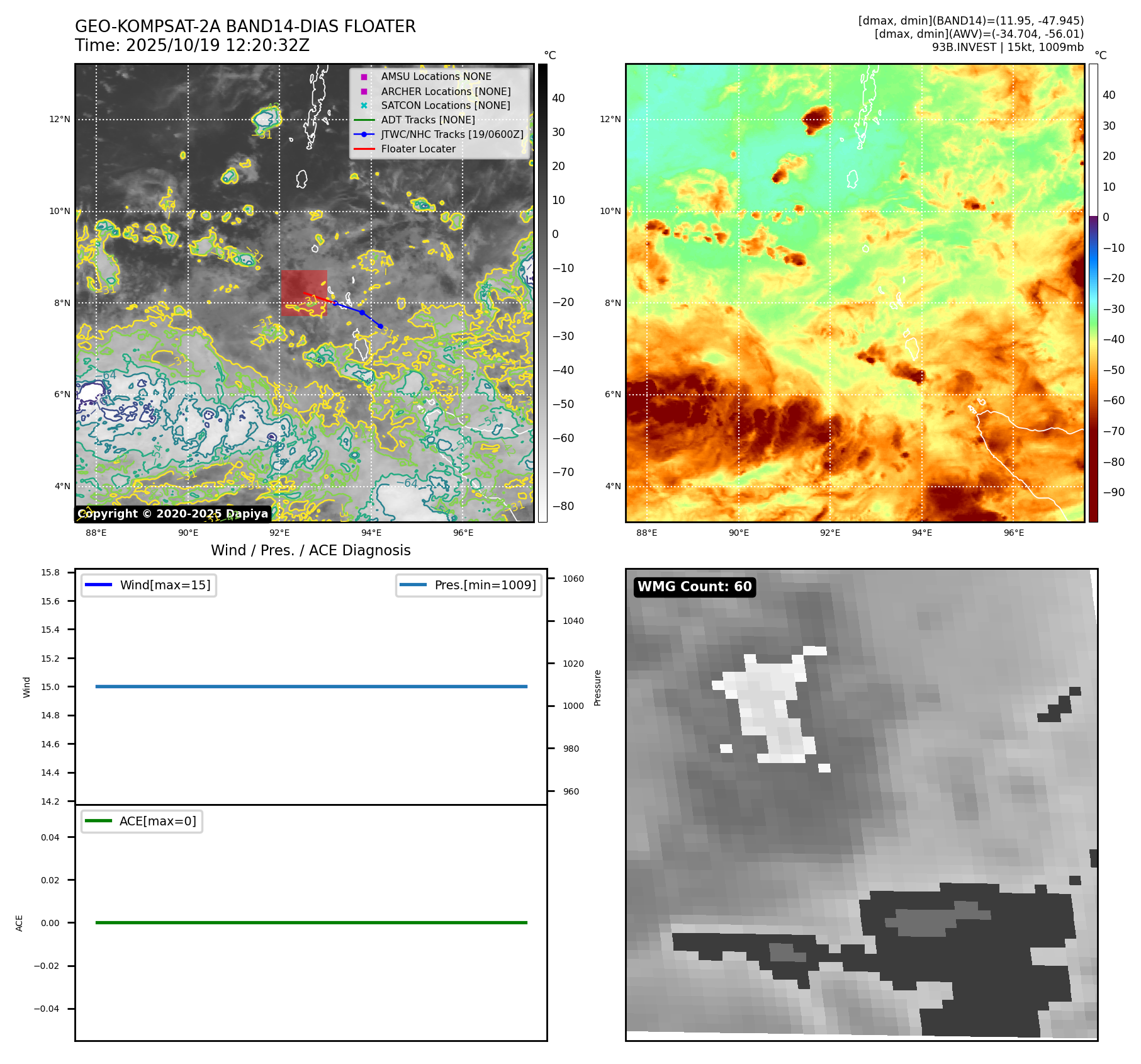Click the rainbow temperature colorbar
The height and width of the screenshot is (1064, 1141).
click(x=1093, y=293)
